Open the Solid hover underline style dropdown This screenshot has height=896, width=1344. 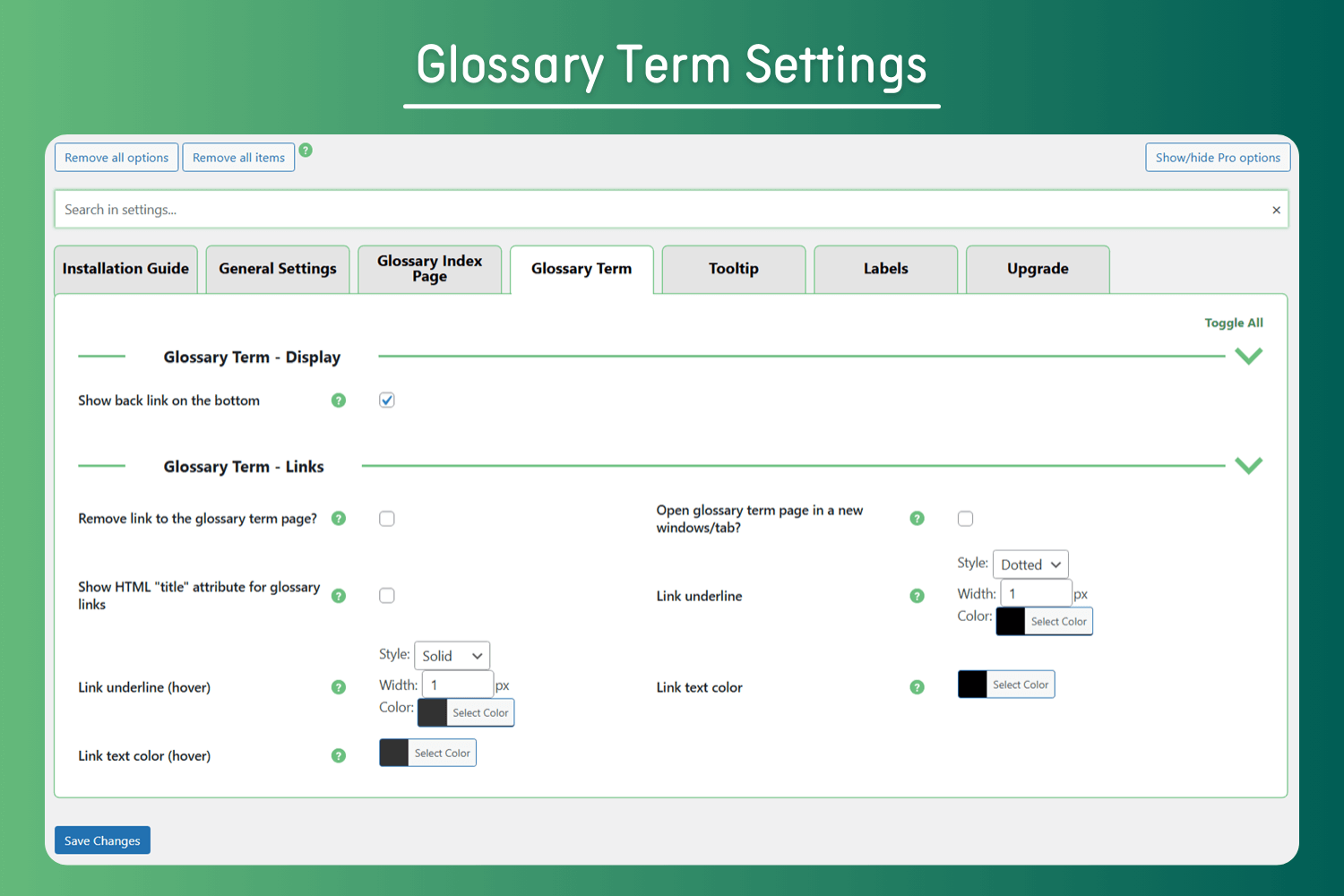pos(452,656)
